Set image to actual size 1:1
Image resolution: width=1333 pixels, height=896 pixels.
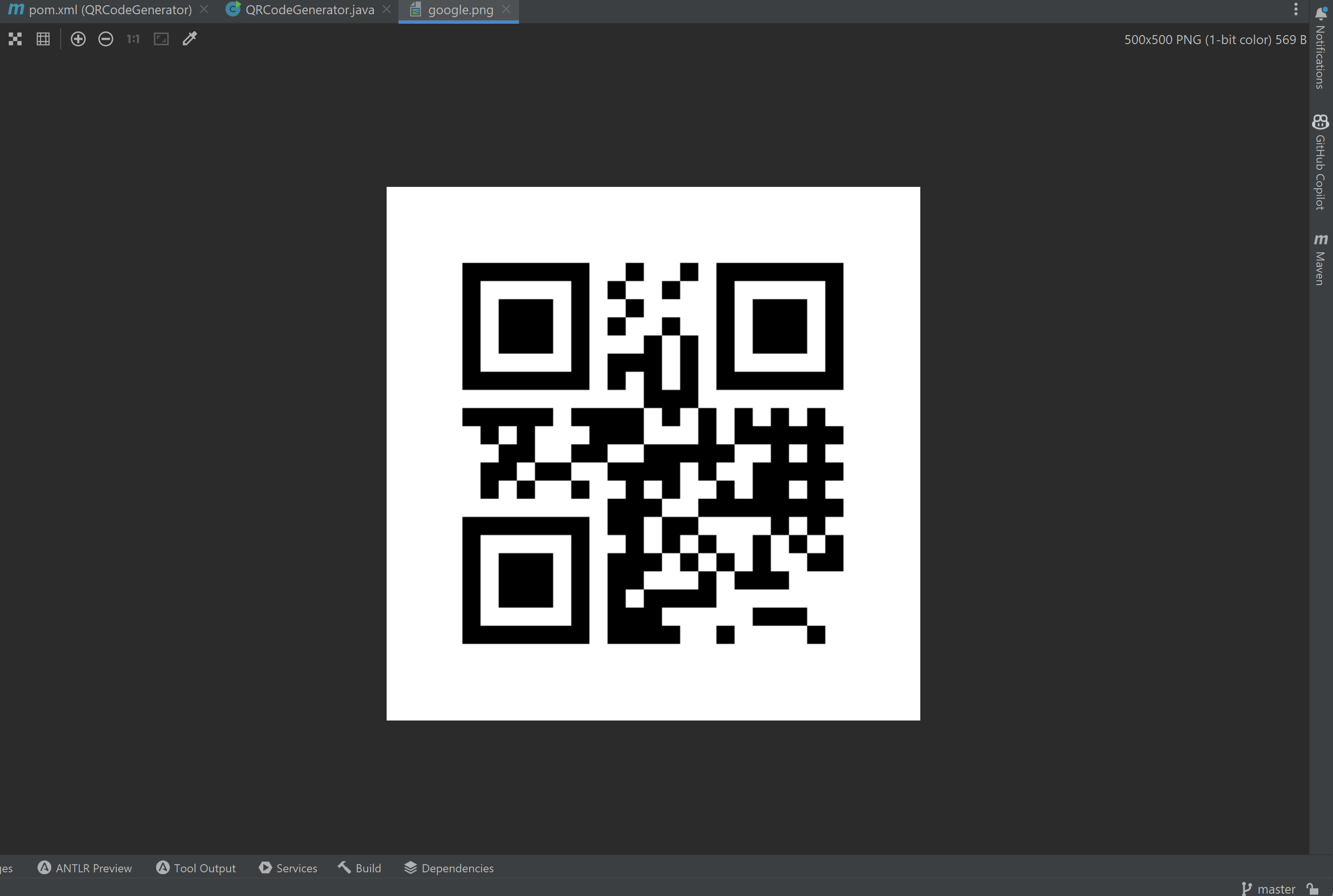(133, 39)
